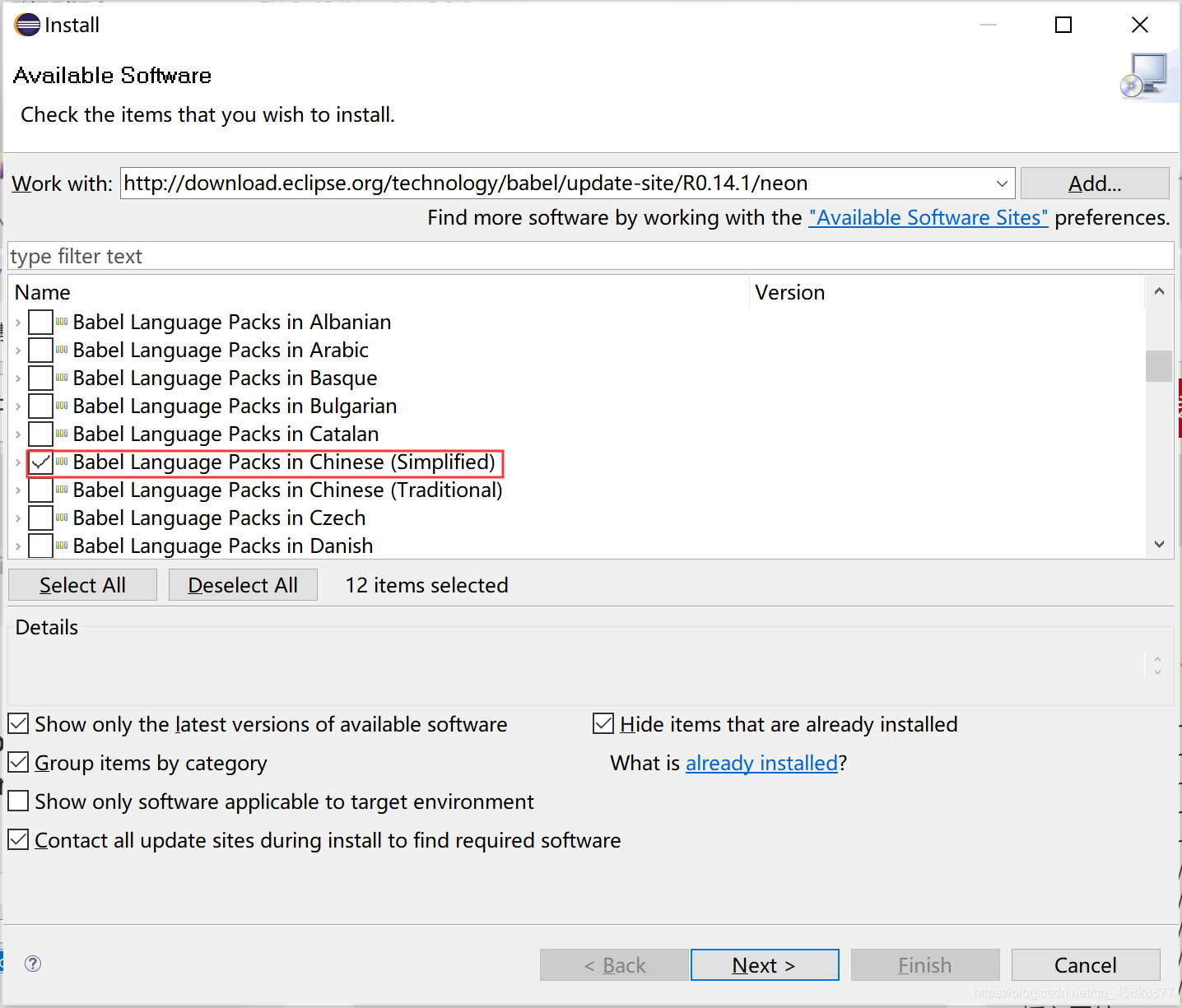Click the category icon beside Bulgarian pack
The image size is (1182, 1008).
tap(62, 406)
